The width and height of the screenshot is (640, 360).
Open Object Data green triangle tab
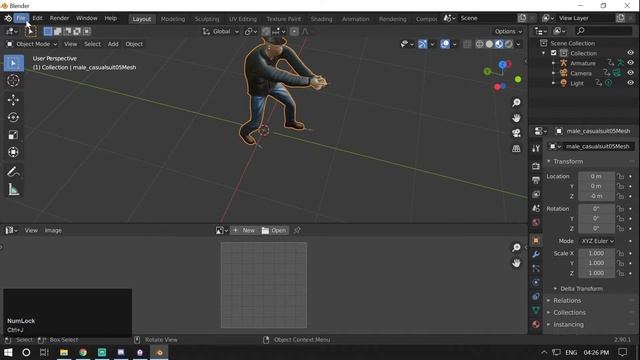[x=536, y=311]
